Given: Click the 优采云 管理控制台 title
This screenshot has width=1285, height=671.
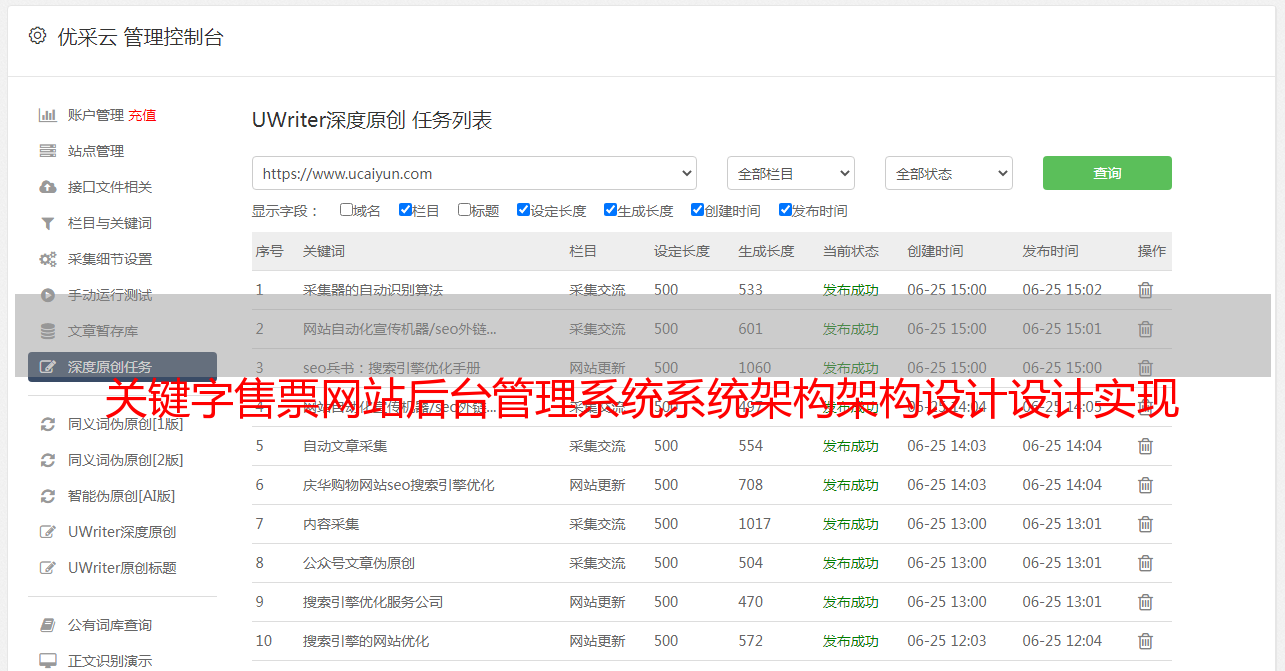Looking at the screenshot, I should [x=140, y=37].
